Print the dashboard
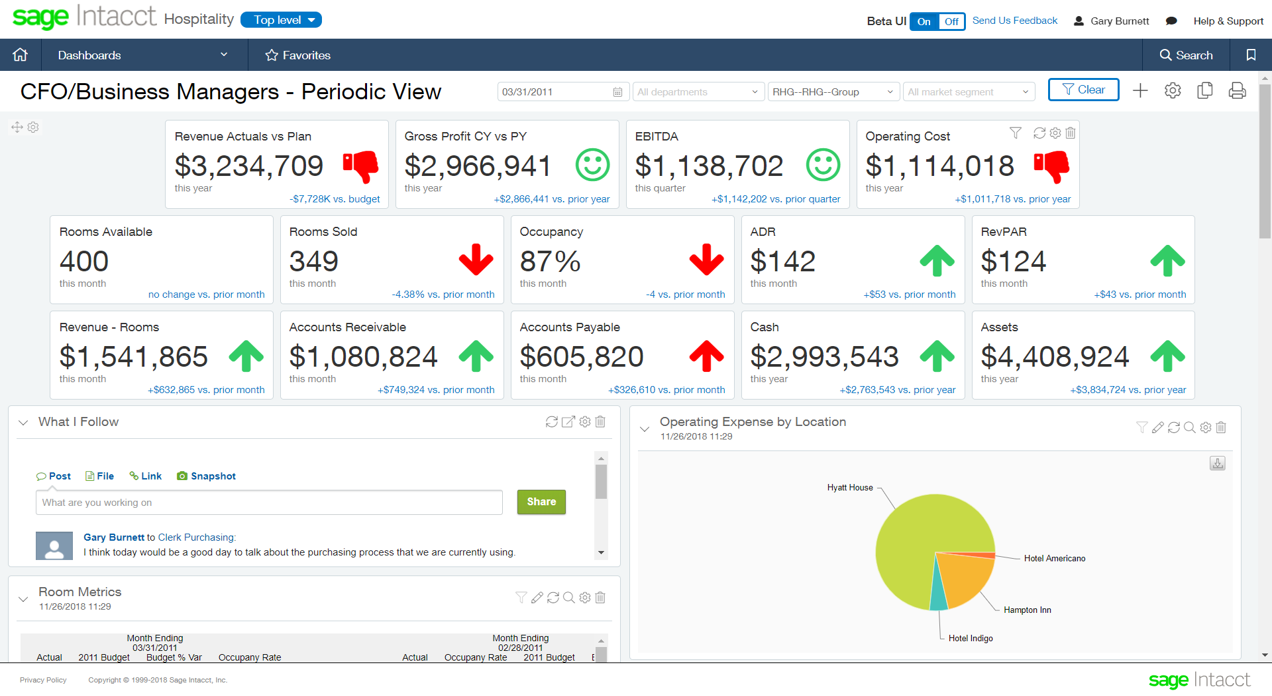 pos(1237,91)
